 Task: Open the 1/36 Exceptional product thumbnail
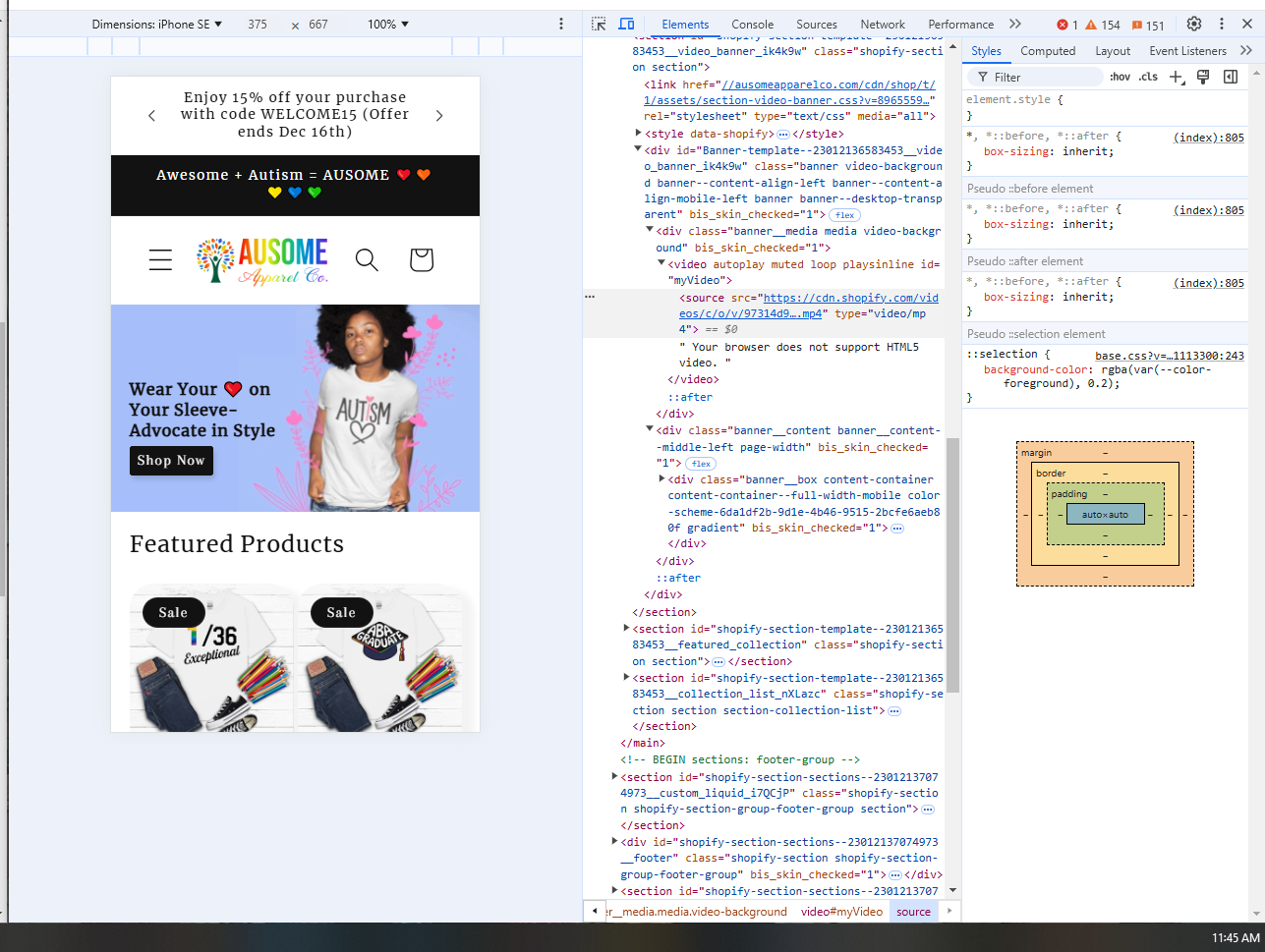click(210, 658)
